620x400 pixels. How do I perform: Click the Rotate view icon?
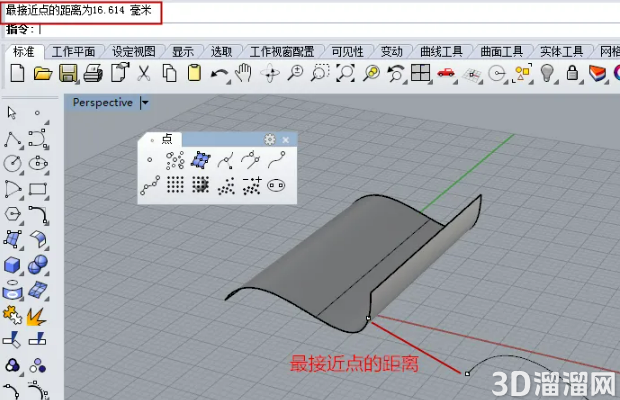(270, 74)
